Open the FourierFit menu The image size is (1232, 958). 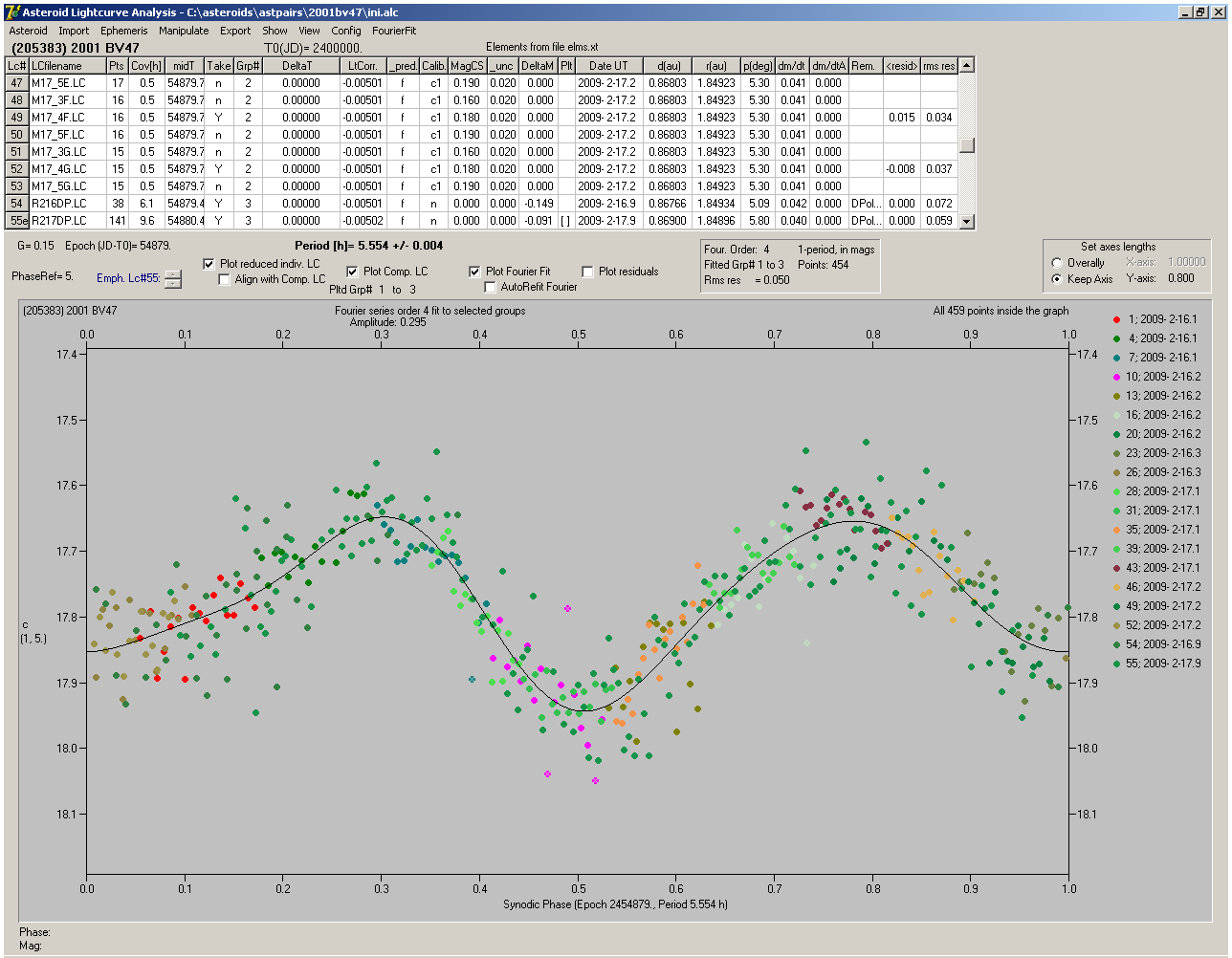[x=394, y=31]
